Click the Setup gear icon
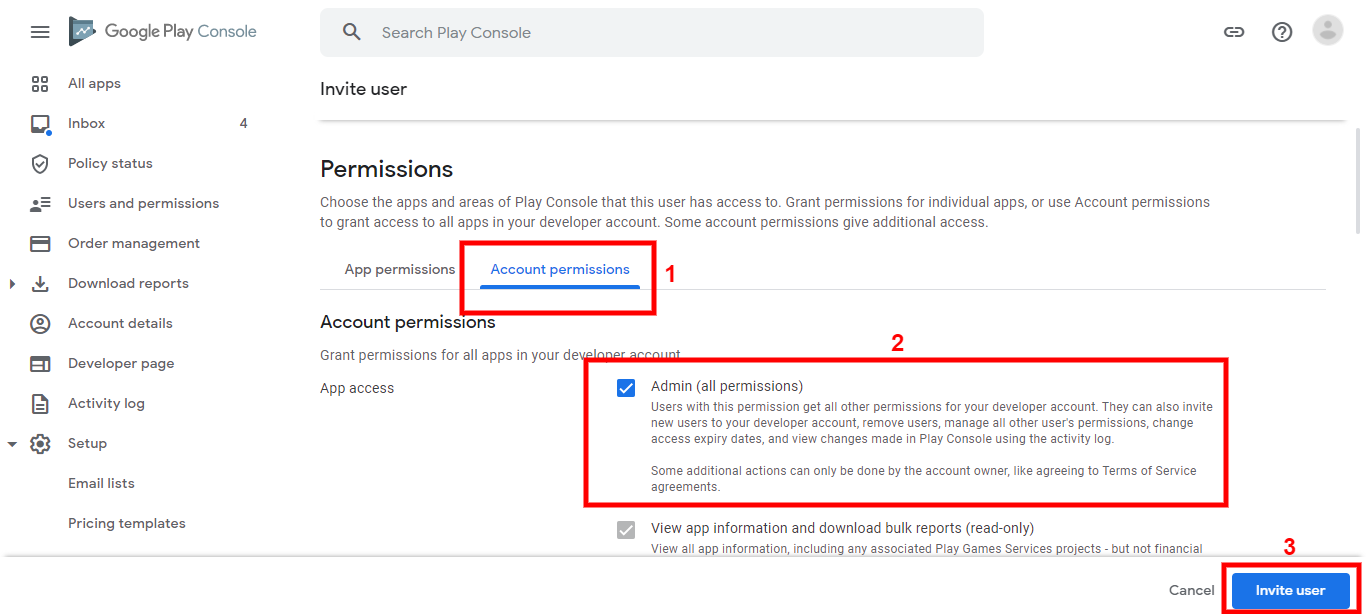The height and width of the screenshot is (614, 1366). click(x=40, y=444)
